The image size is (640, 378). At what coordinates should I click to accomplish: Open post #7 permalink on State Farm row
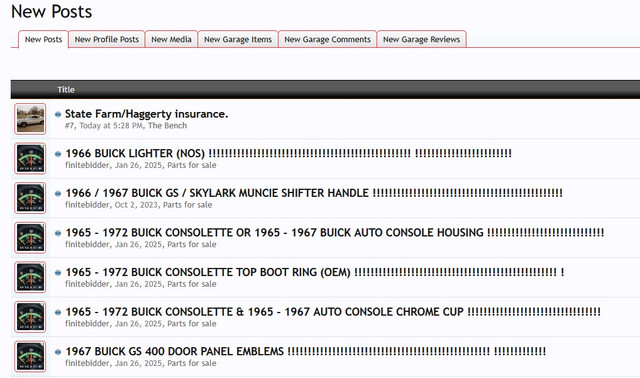click(x=69, y=126)
